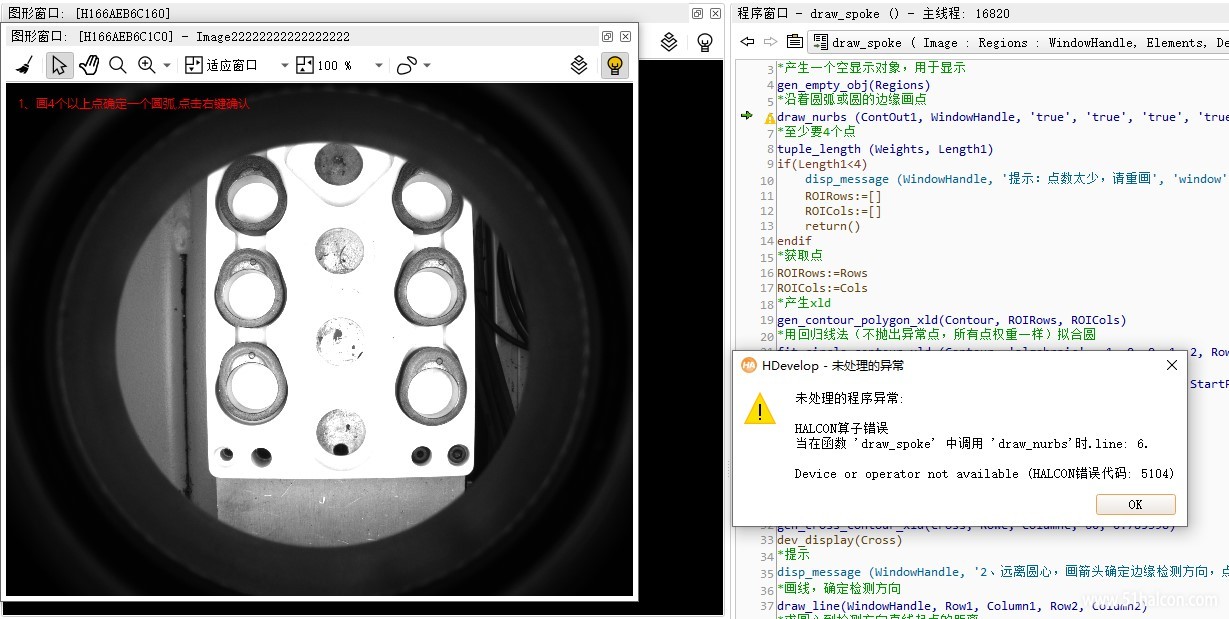Open the layers stack icon in front window
The width and height of the screenshot is (1229, 619).
[x=579, y=65]
